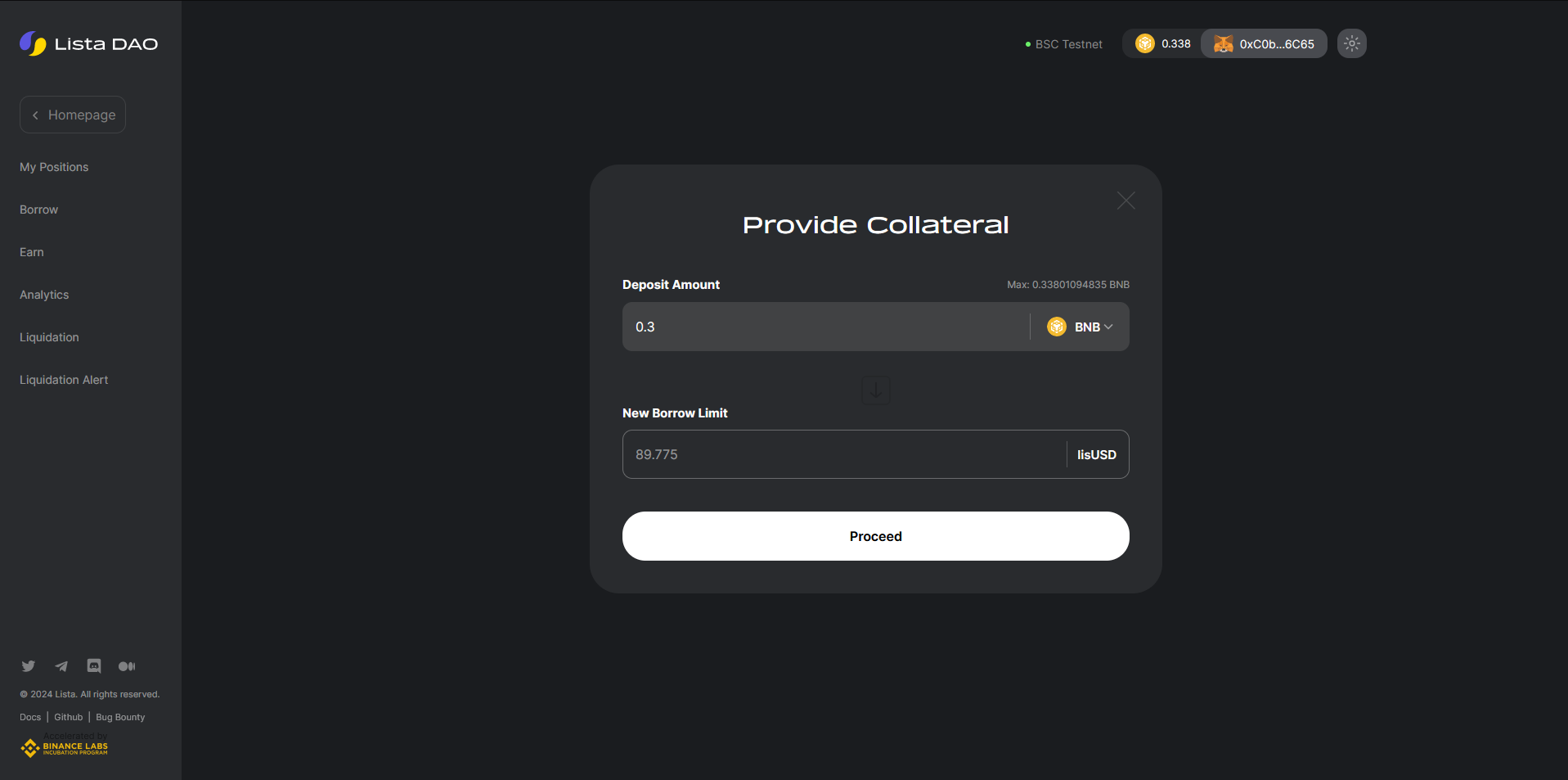1568x780 pixels.
Task: Click the MetaMask wallet address 0xC0b...6C65
Action: pos(1264,44)
